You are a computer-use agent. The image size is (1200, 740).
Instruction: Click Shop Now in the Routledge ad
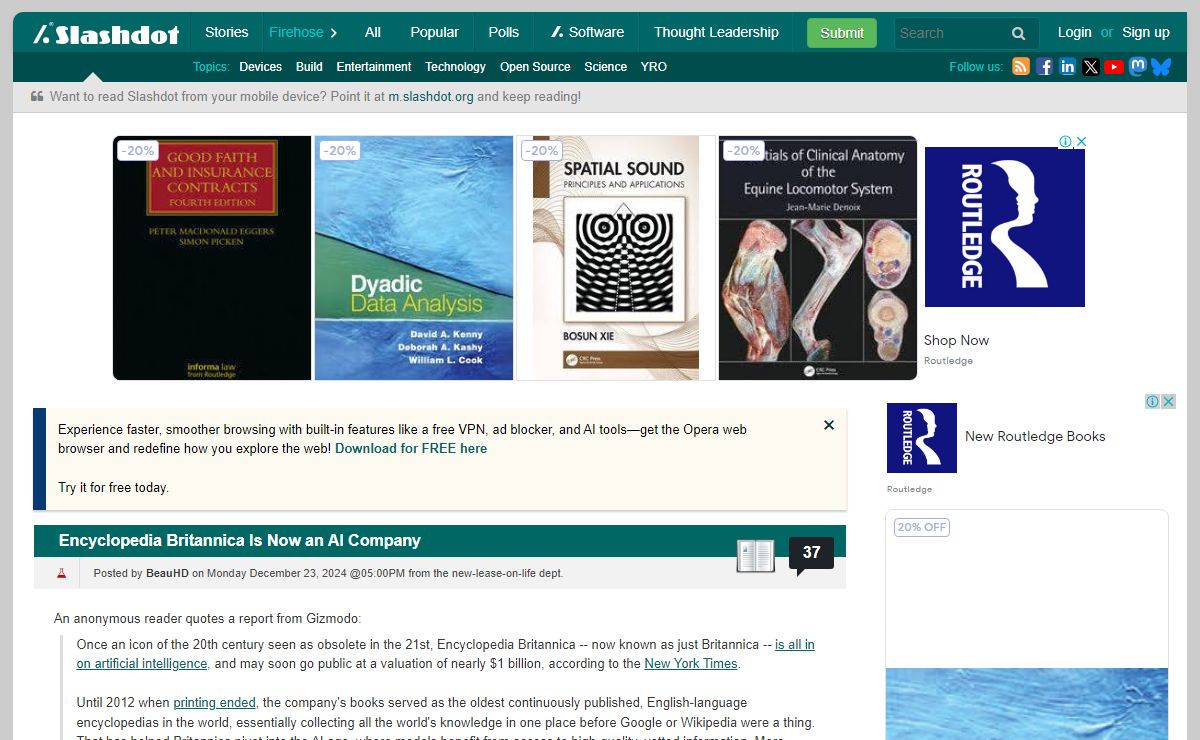pyautogui.click(x=956, y=340)
